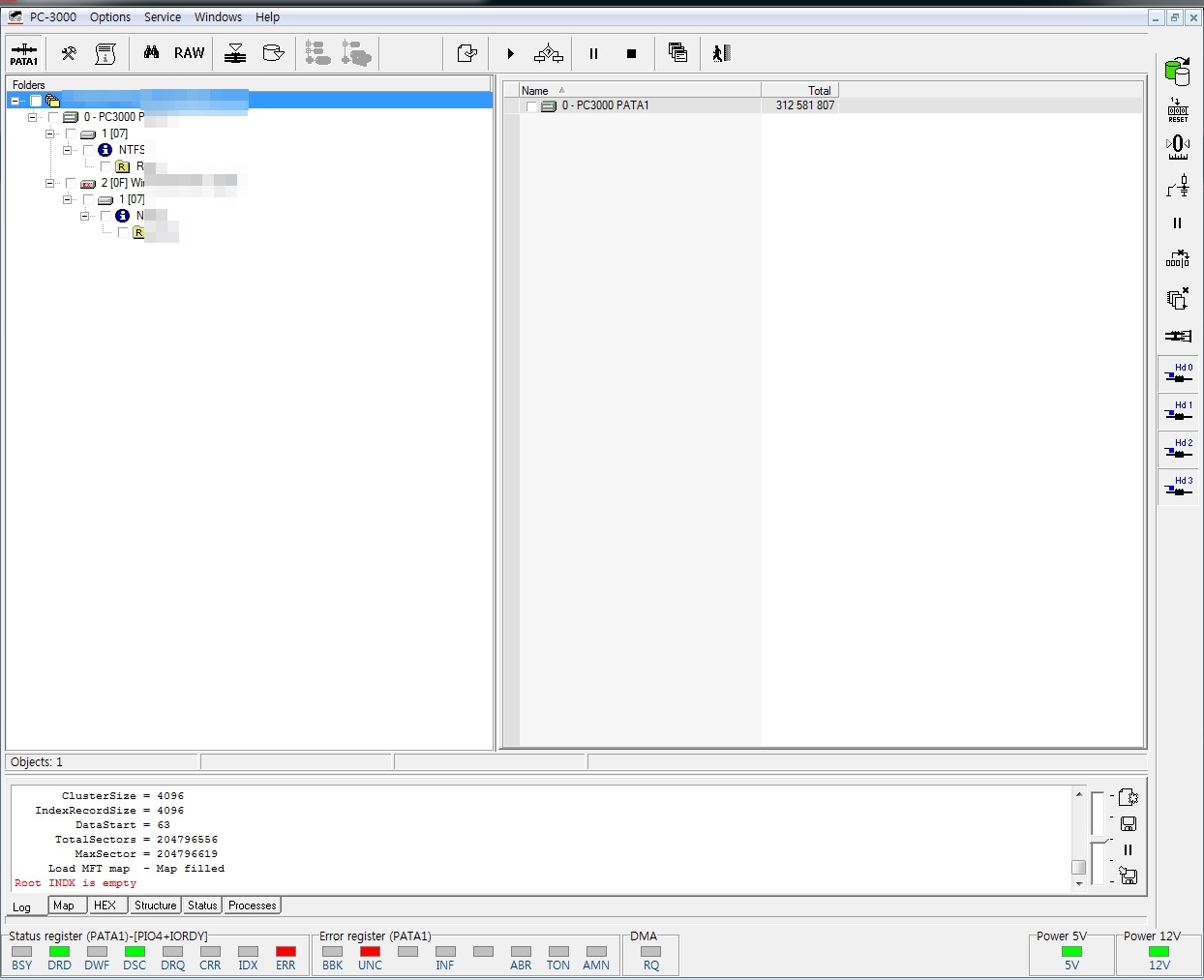Toggle head Hd 1 button
Image resolution: width=1204 pixels, height=980 pixels.
pyautogui.click(x=1178, y=411)
